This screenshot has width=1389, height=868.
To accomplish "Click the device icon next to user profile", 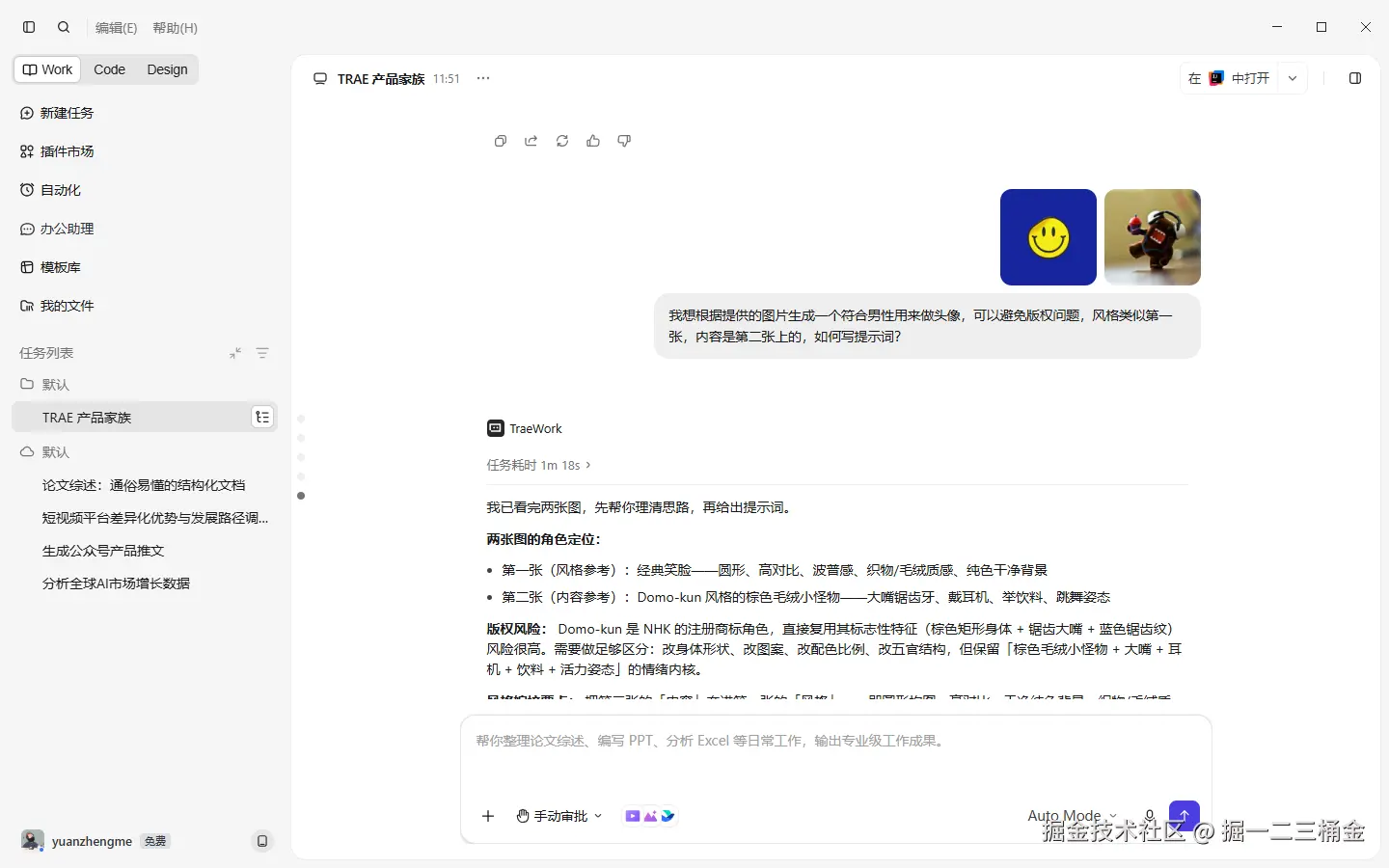I will (x=261, y=841).
